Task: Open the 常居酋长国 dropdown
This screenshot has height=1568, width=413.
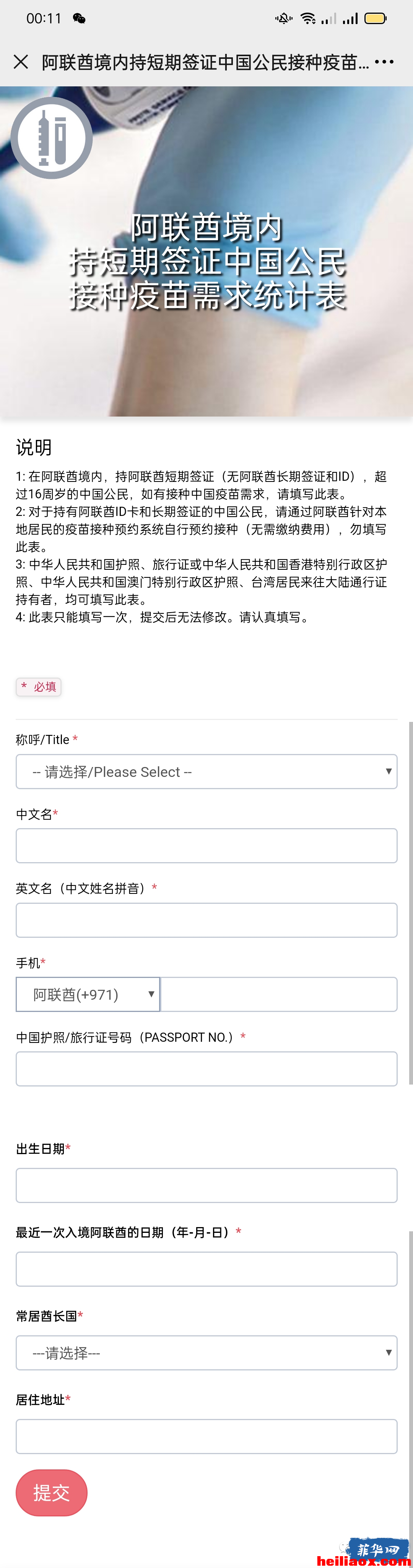Action: (206, 1352)
